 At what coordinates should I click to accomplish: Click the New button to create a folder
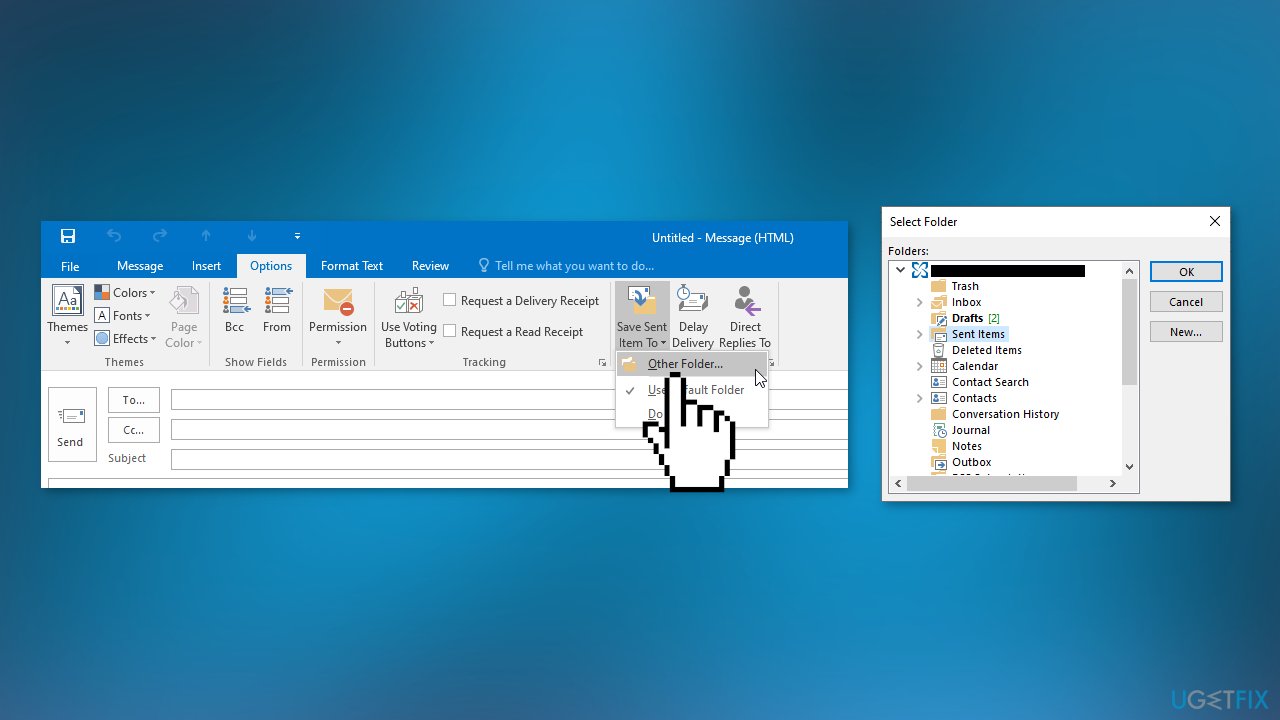tap(1186, 331)
